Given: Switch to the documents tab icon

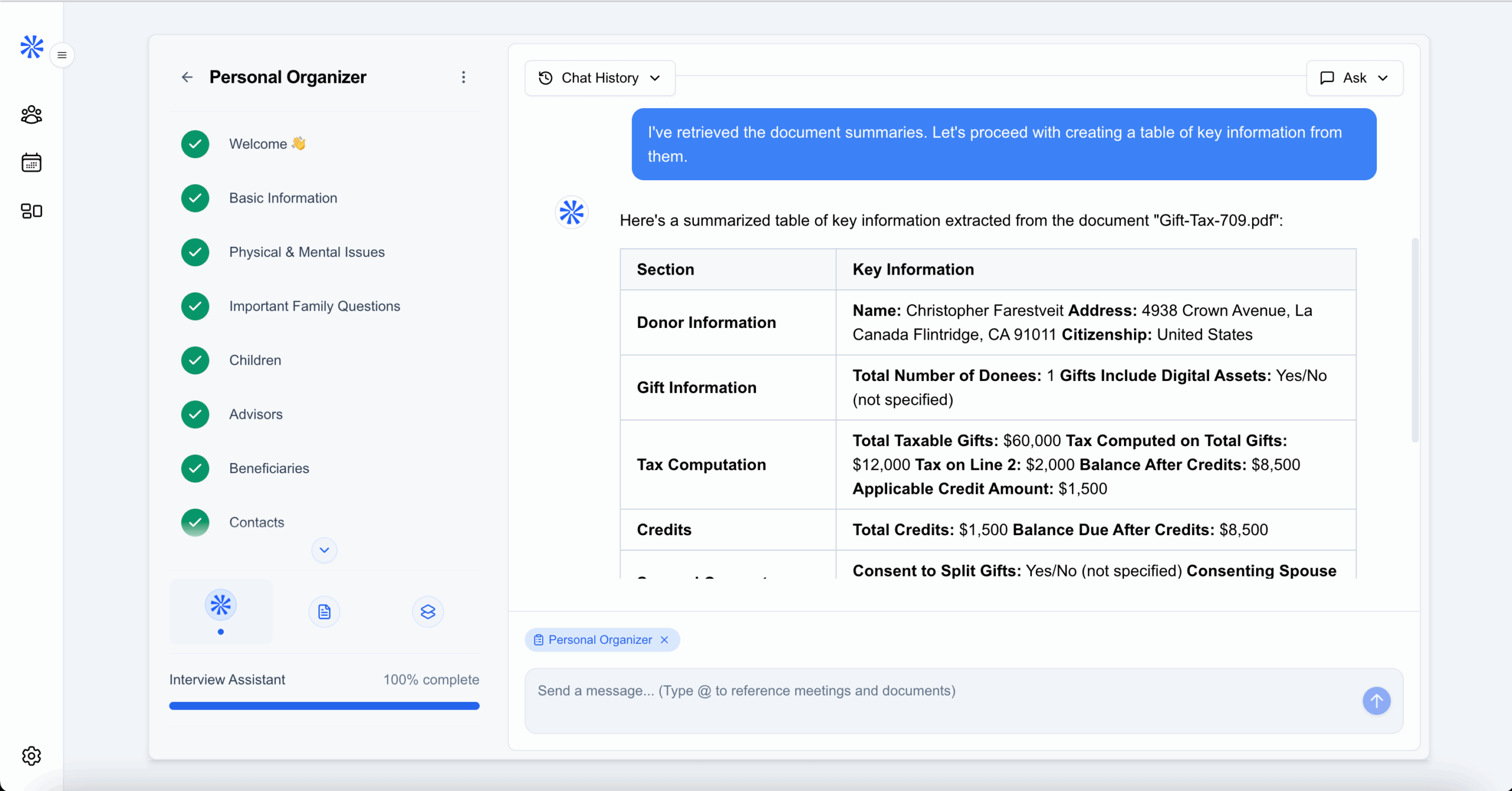Looking at the screenshot, I should point(324,611).
